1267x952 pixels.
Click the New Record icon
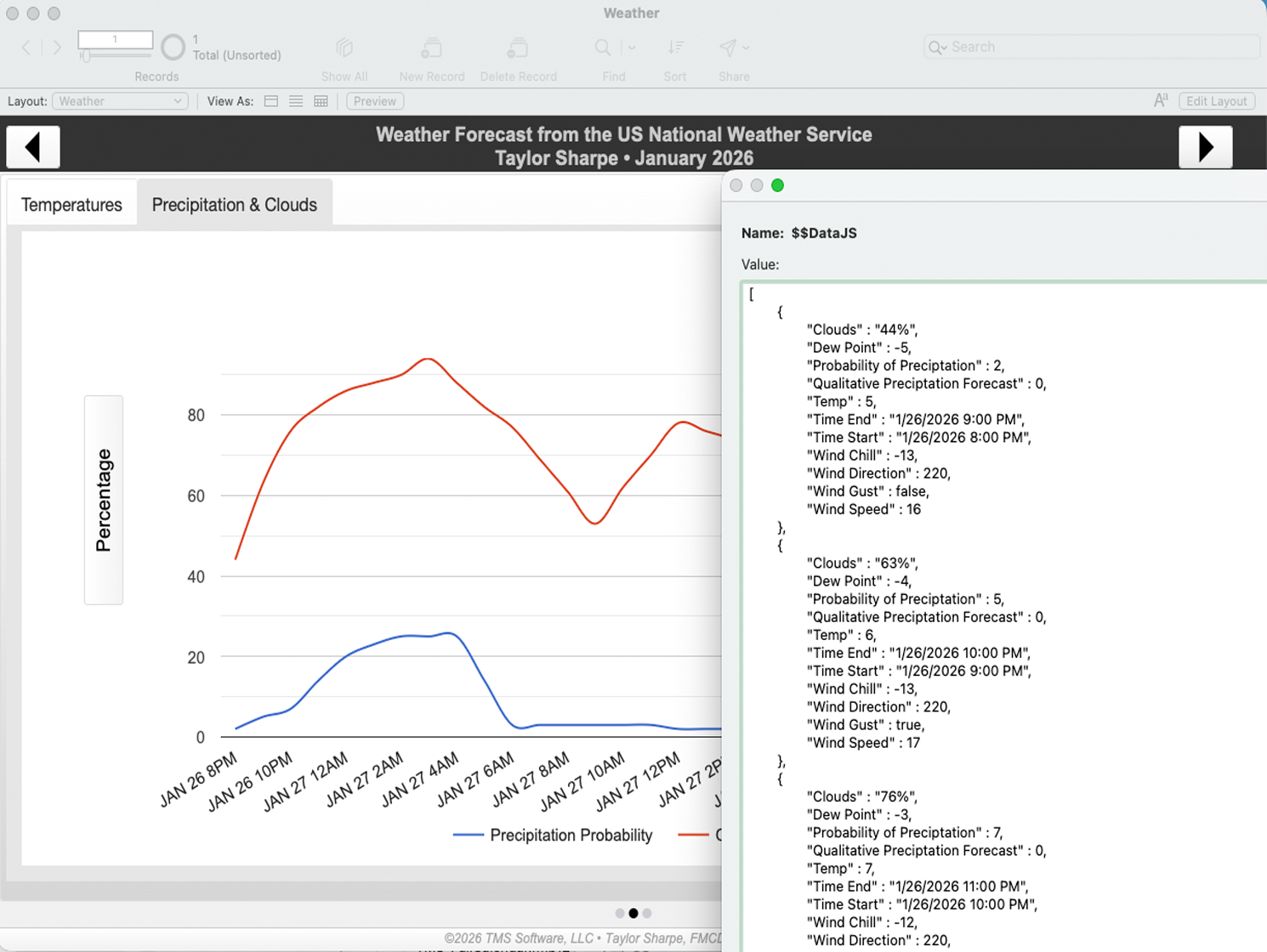(x=432, y=48)
